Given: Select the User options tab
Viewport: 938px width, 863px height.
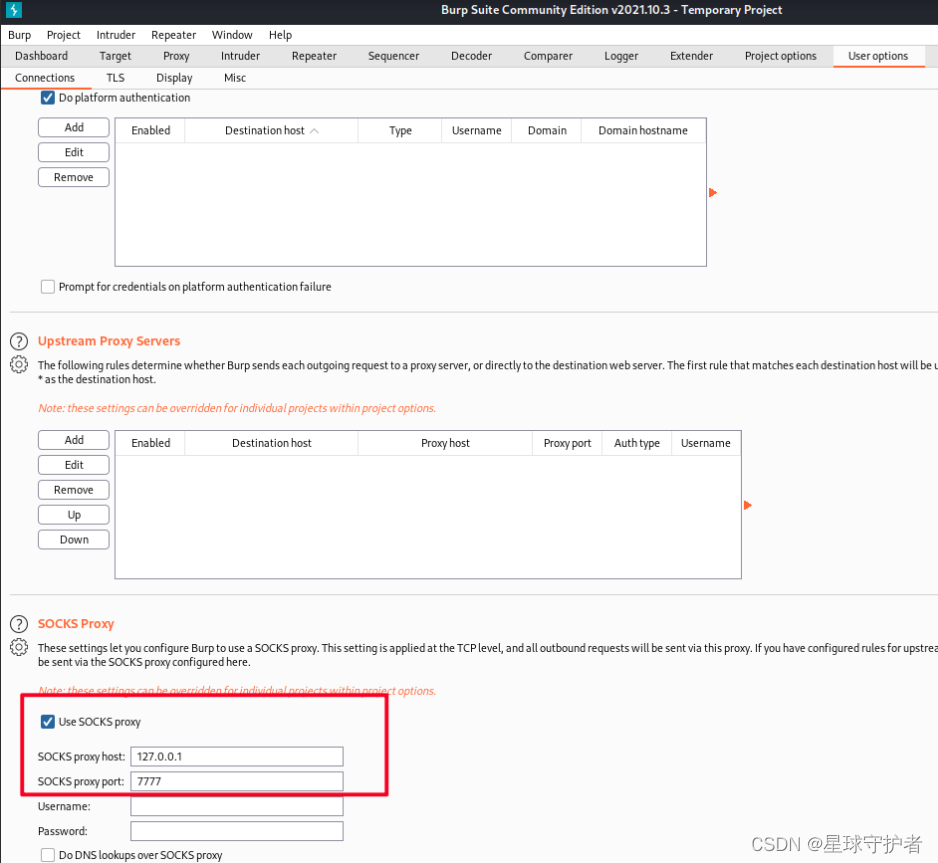Looking at the screenshot, I should [x=878, y=56].
